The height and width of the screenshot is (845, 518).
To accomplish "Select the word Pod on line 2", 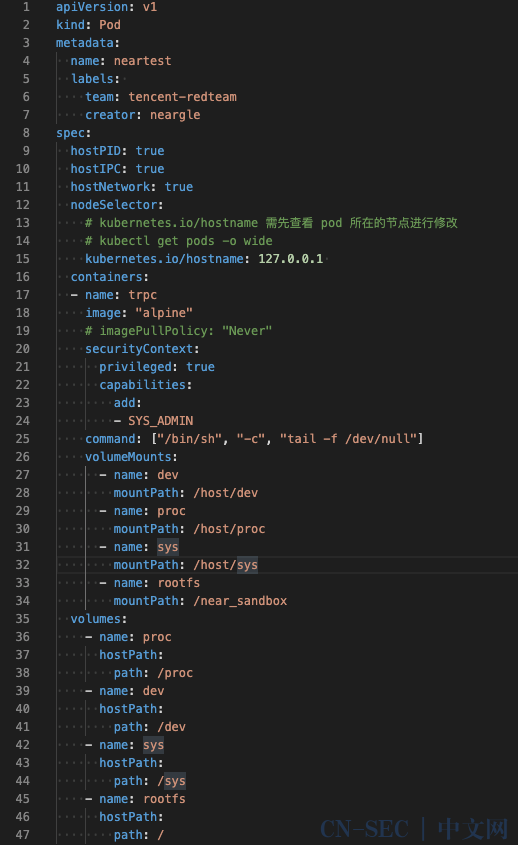I will click(x=110, y=25).
